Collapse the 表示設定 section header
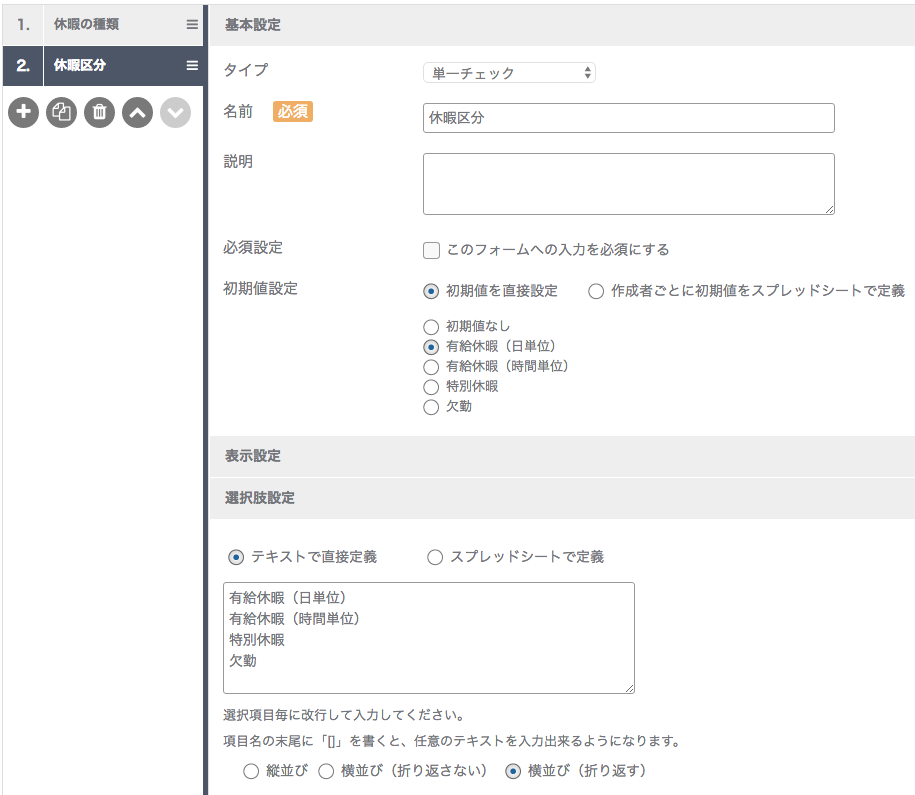 (562, 456)
